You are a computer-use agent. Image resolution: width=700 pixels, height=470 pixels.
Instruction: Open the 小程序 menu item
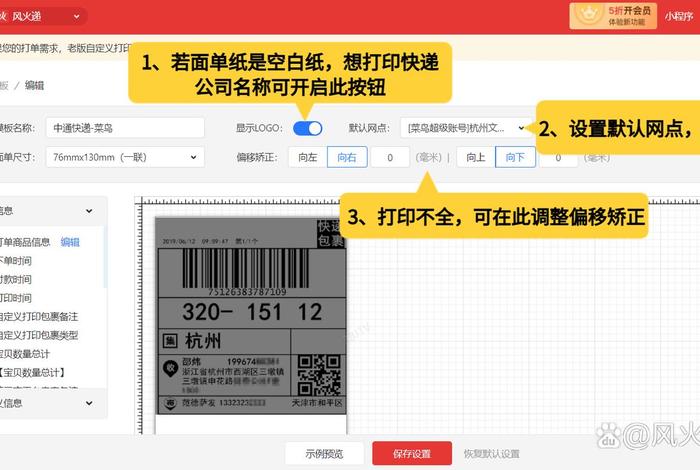point(679,16)
